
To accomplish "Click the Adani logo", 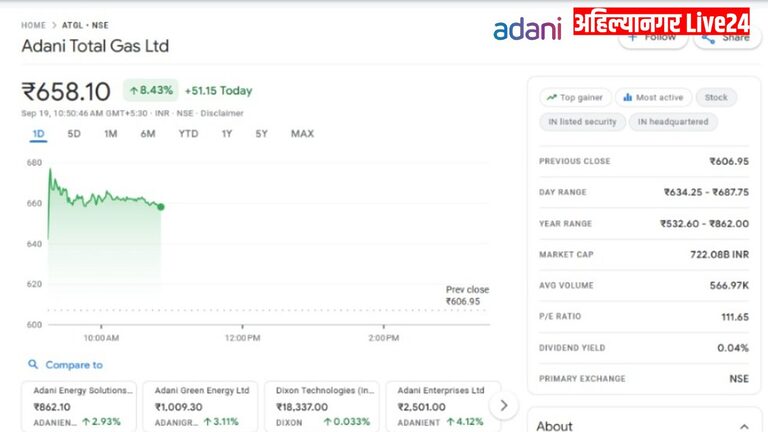I will click(527, 28).
